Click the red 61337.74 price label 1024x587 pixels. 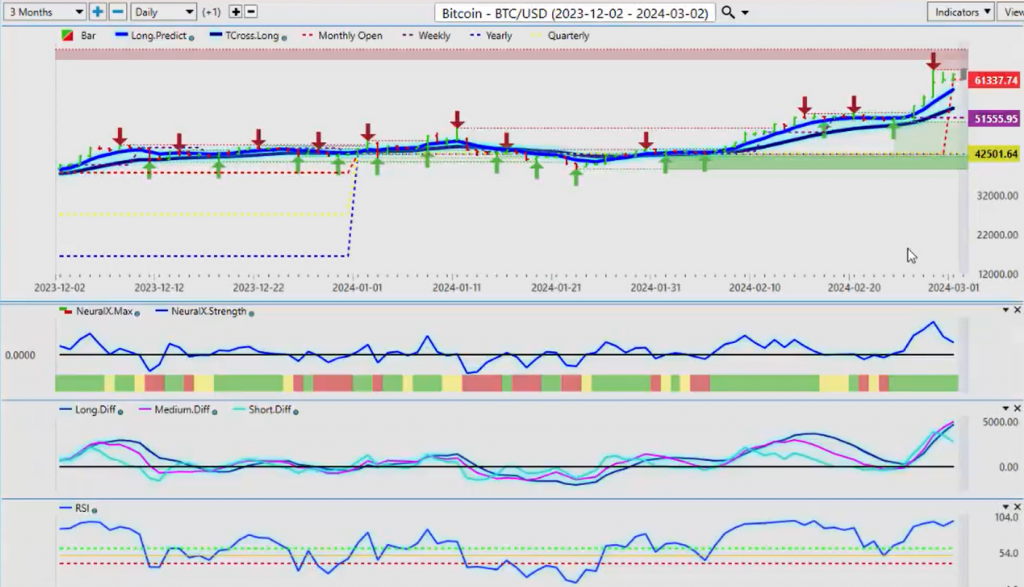[x=994, y=80]
